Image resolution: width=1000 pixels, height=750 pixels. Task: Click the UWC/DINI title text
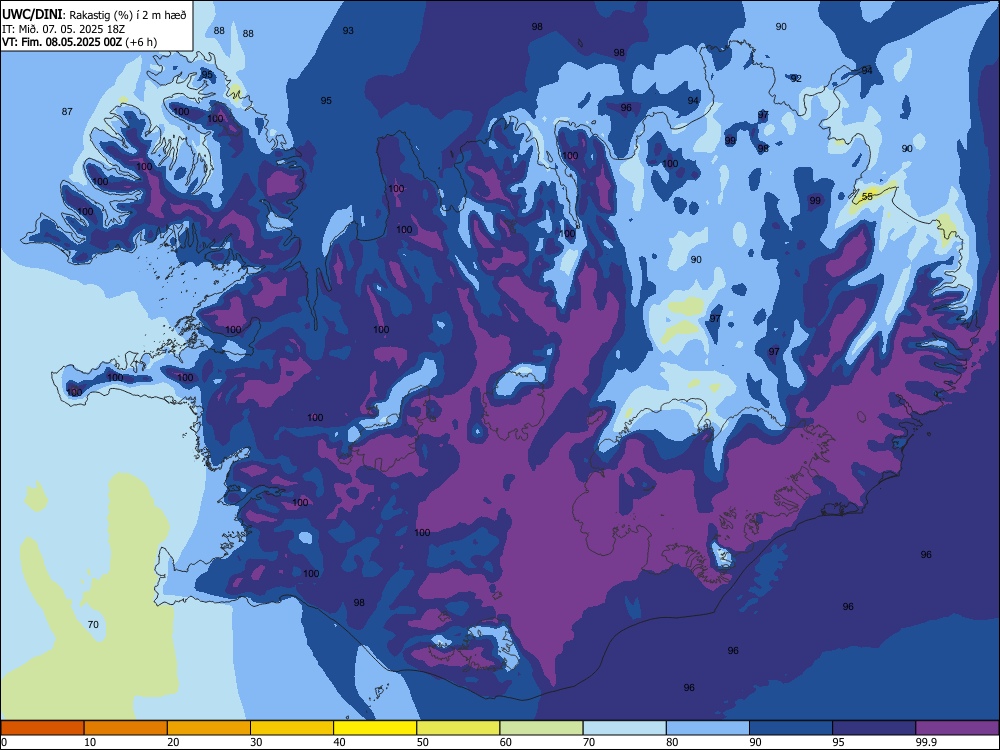(32, 14)
